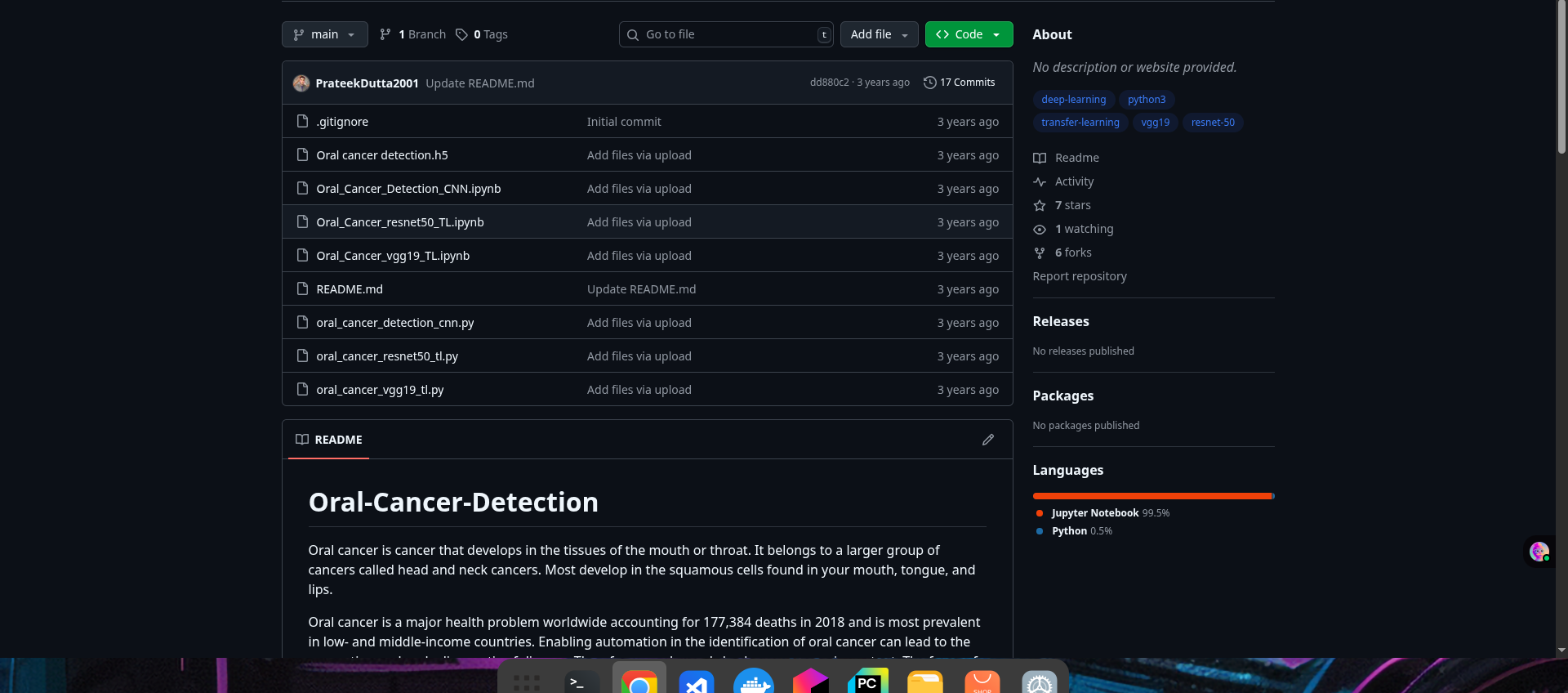Screen dimensions: 1568x693
Task: Click the deep-learning topic tag
Action: (x=1073, y=100)
